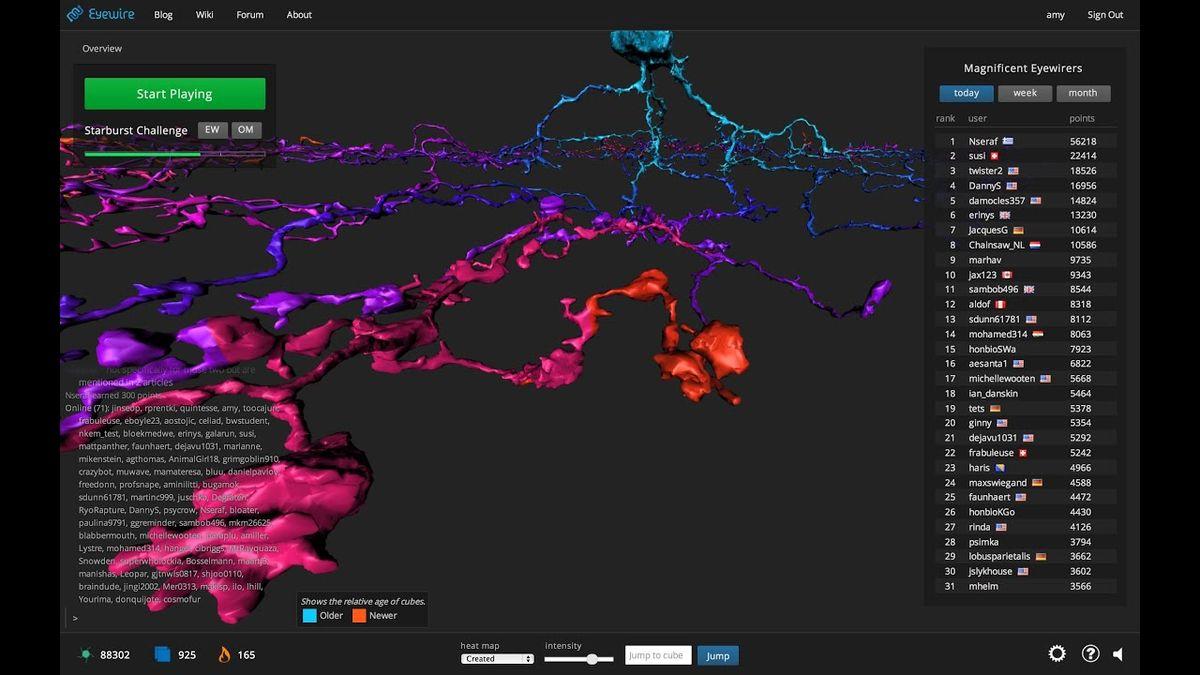Switch leaderboard to today
1200x675 pixels.
tap(966, 93)
